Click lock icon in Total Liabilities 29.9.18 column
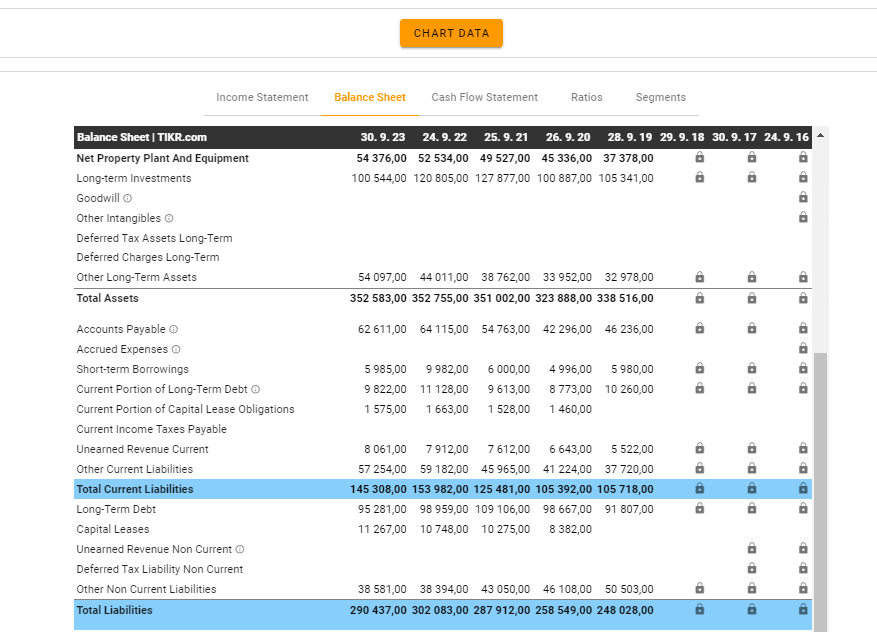Screen dimensions: 877x632 [x=699, y=609]
